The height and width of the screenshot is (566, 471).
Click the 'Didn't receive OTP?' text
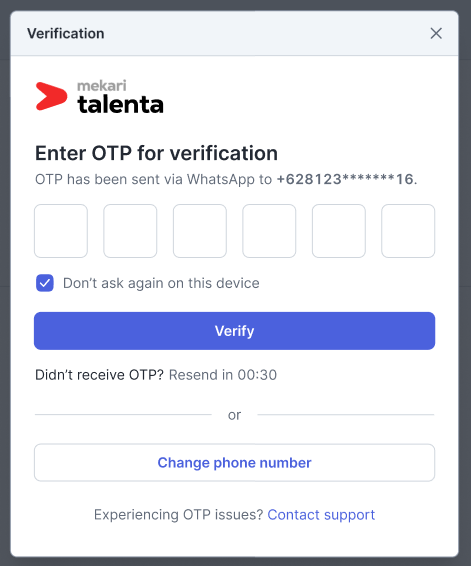(x=100, y=375)
